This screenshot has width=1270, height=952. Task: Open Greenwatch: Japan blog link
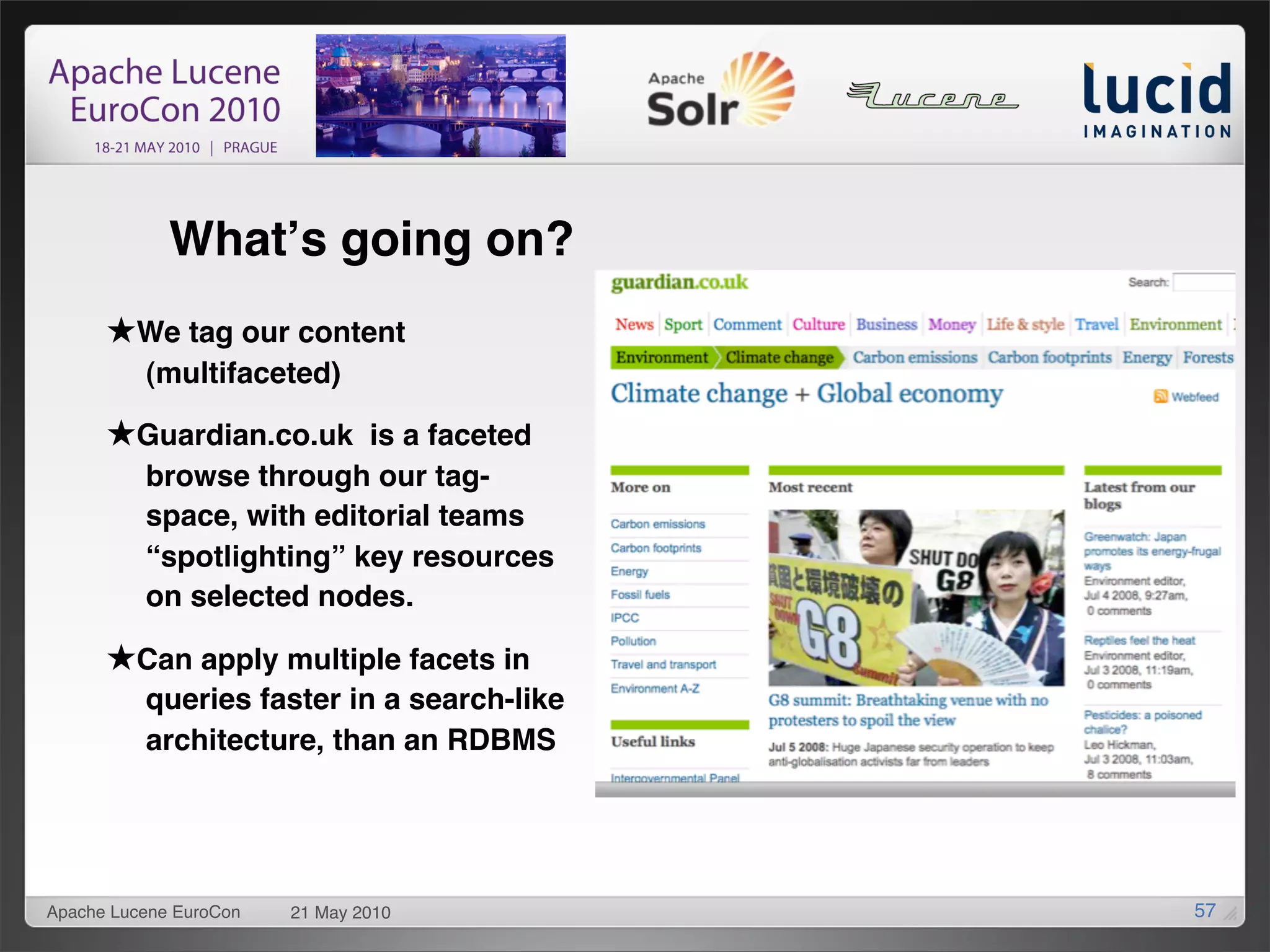point(1152,552)
